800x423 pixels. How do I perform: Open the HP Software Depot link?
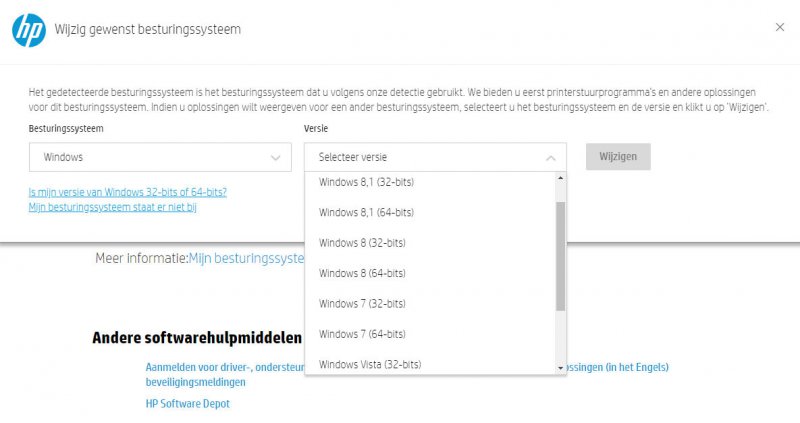[188, 404]
